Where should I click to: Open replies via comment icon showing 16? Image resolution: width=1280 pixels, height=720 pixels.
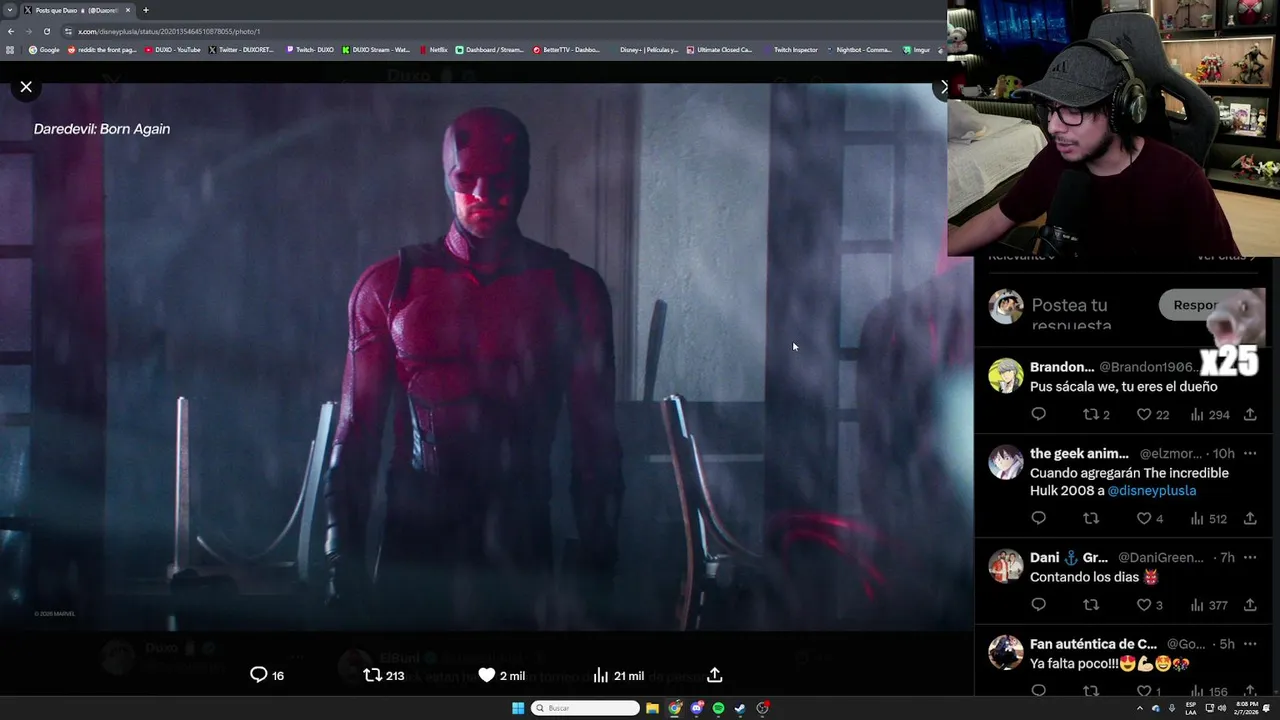coord(267,675)
